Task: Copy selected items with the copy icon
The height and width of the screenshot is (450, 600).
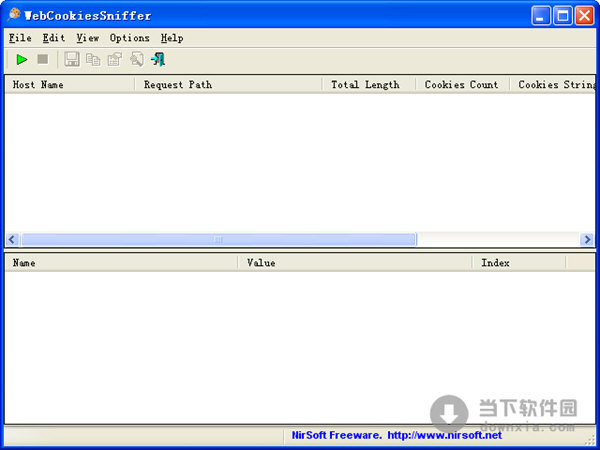Action: click(93, 60)
